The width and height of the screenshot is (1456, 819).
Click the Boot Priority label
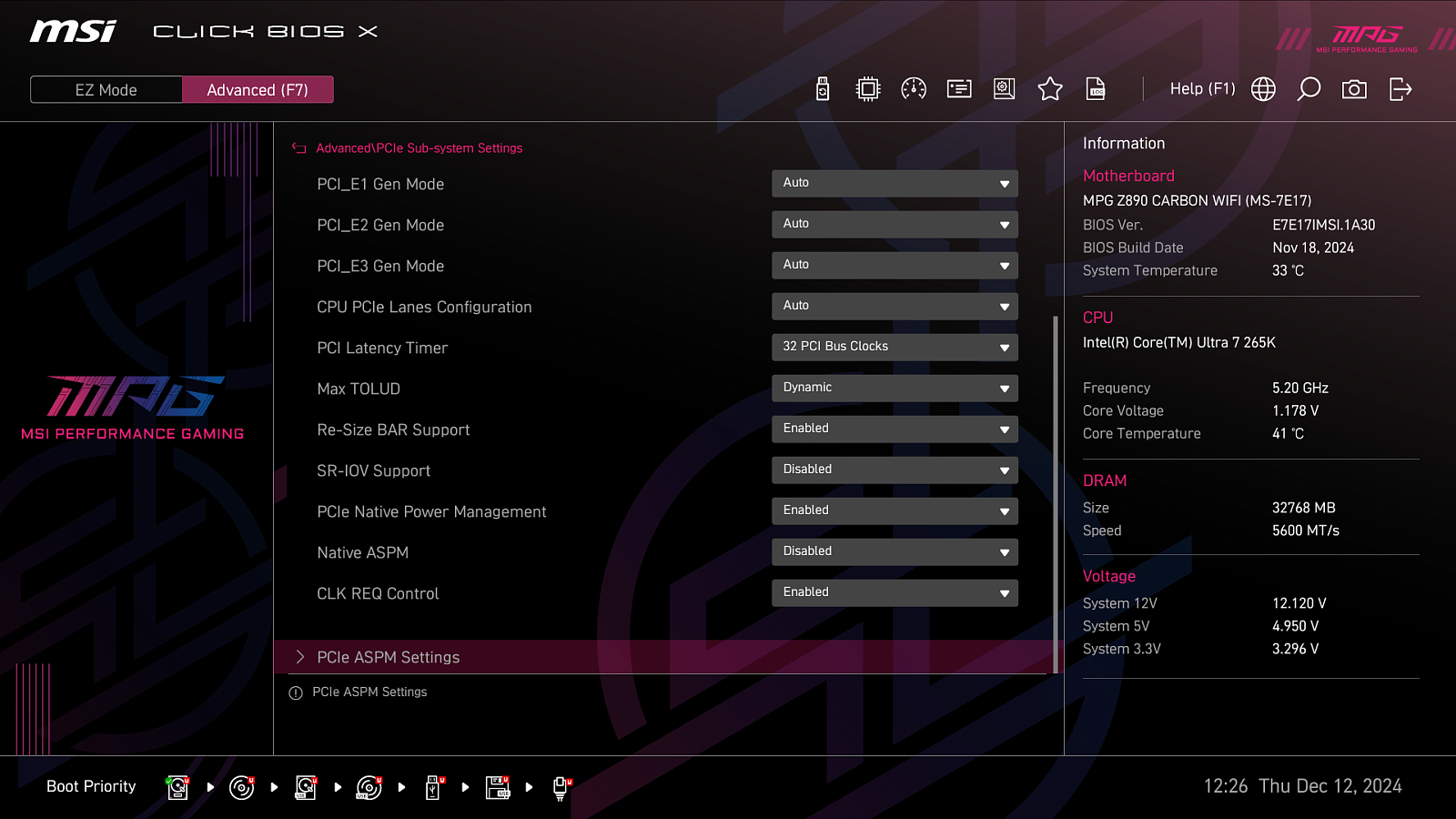(x=91, y=786)
